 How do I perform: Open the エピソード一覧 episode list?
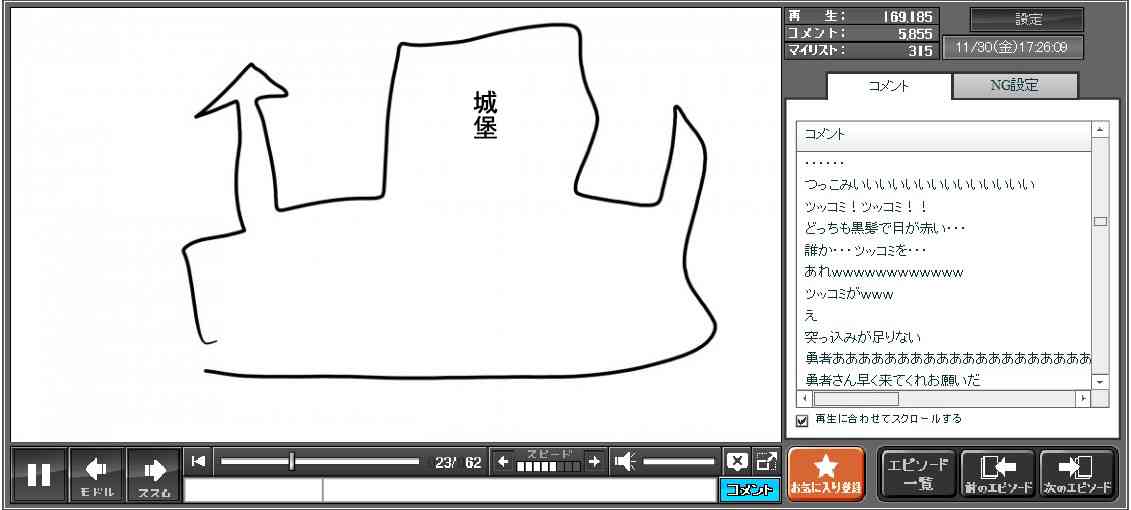point(917,474)
